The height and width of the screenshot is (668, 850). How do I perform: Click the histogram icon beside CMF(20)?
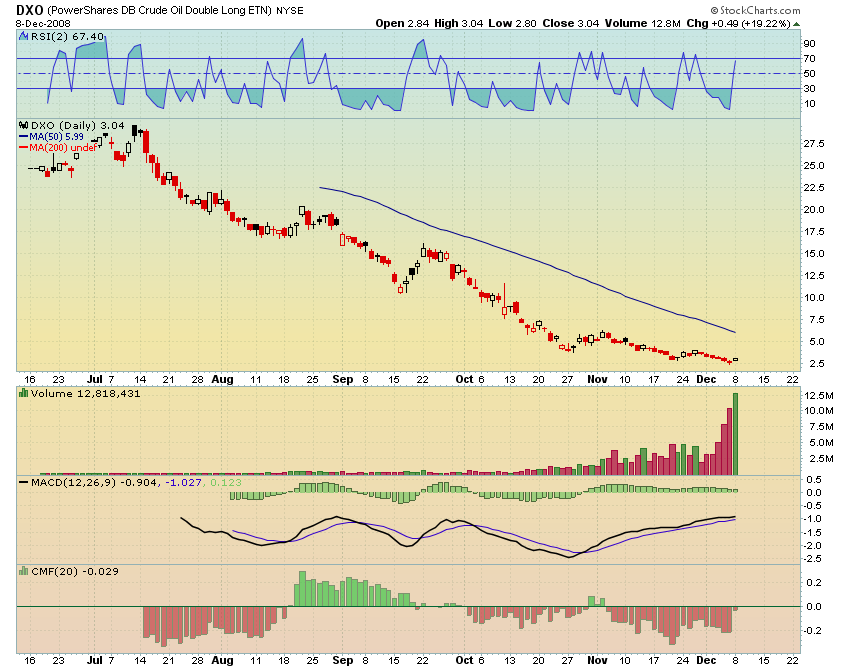point(23,571)
